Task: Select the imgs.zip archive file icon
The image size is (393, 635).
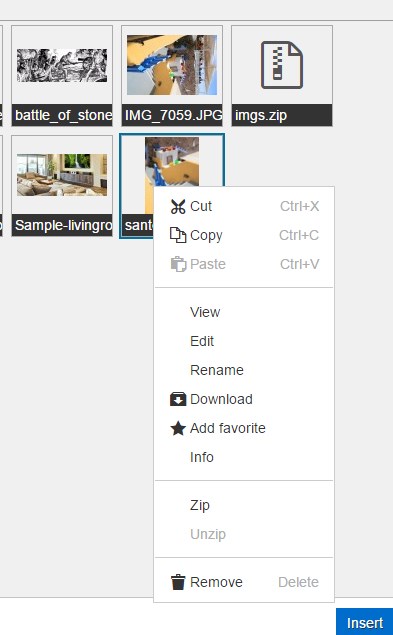Action: point(282,65)
